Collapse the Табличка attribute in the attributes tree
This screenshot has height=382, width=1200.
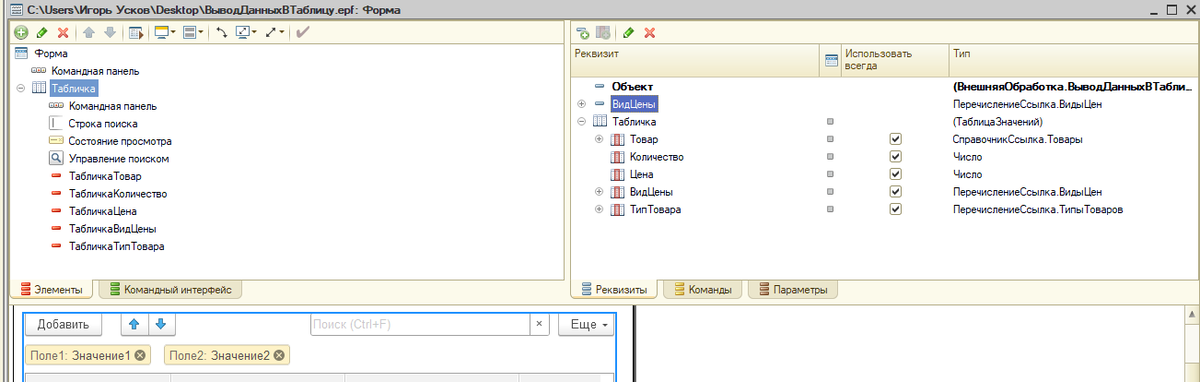582,122
